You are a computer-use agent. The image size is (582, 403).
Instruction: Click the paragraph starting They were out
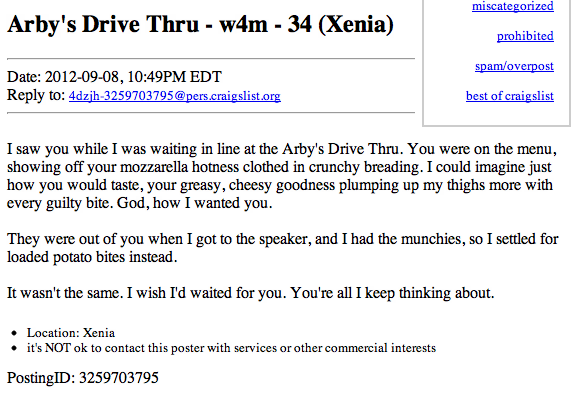pos(282,248)
